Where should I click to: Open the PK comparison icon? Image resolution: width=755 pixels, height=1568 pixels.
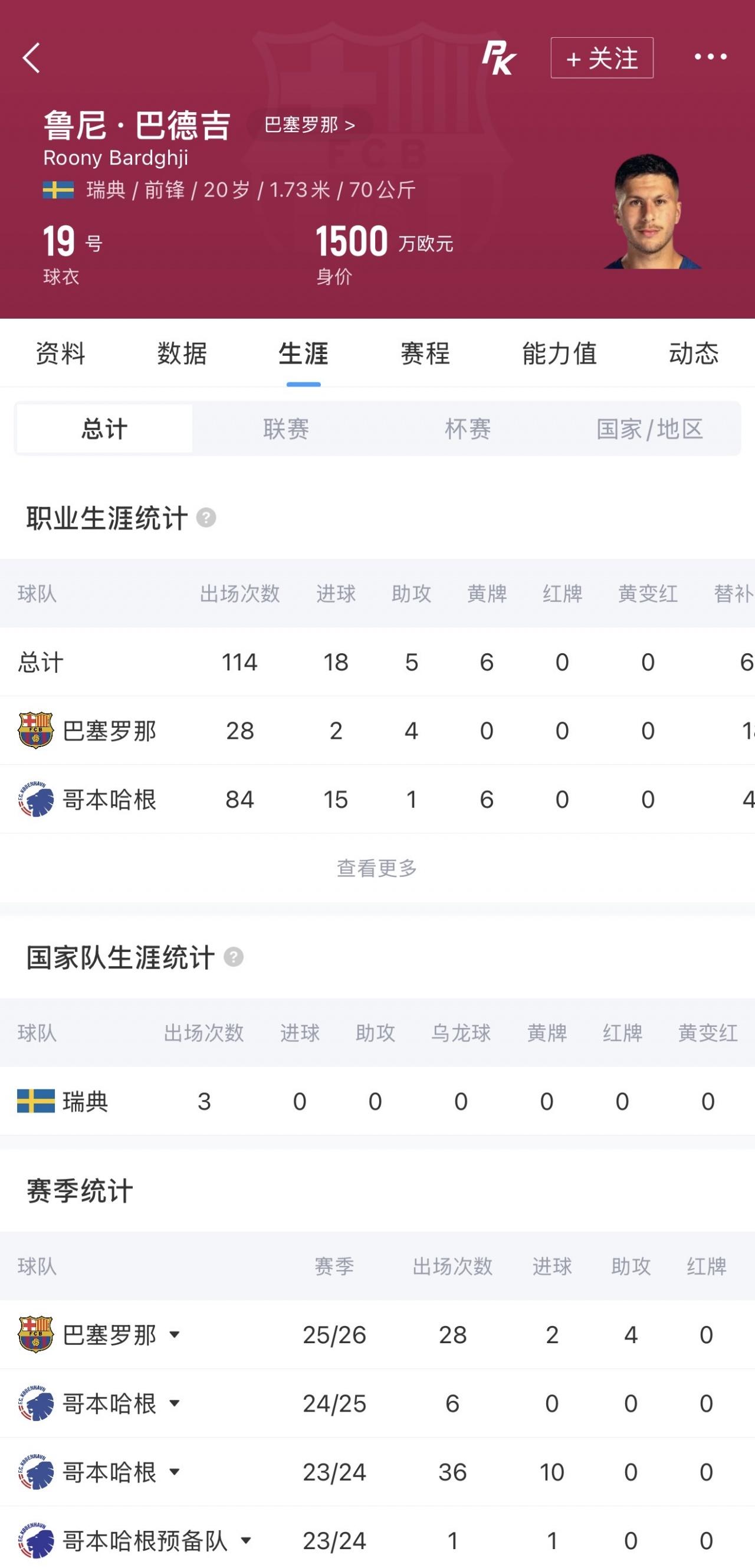tap(499, 58)
